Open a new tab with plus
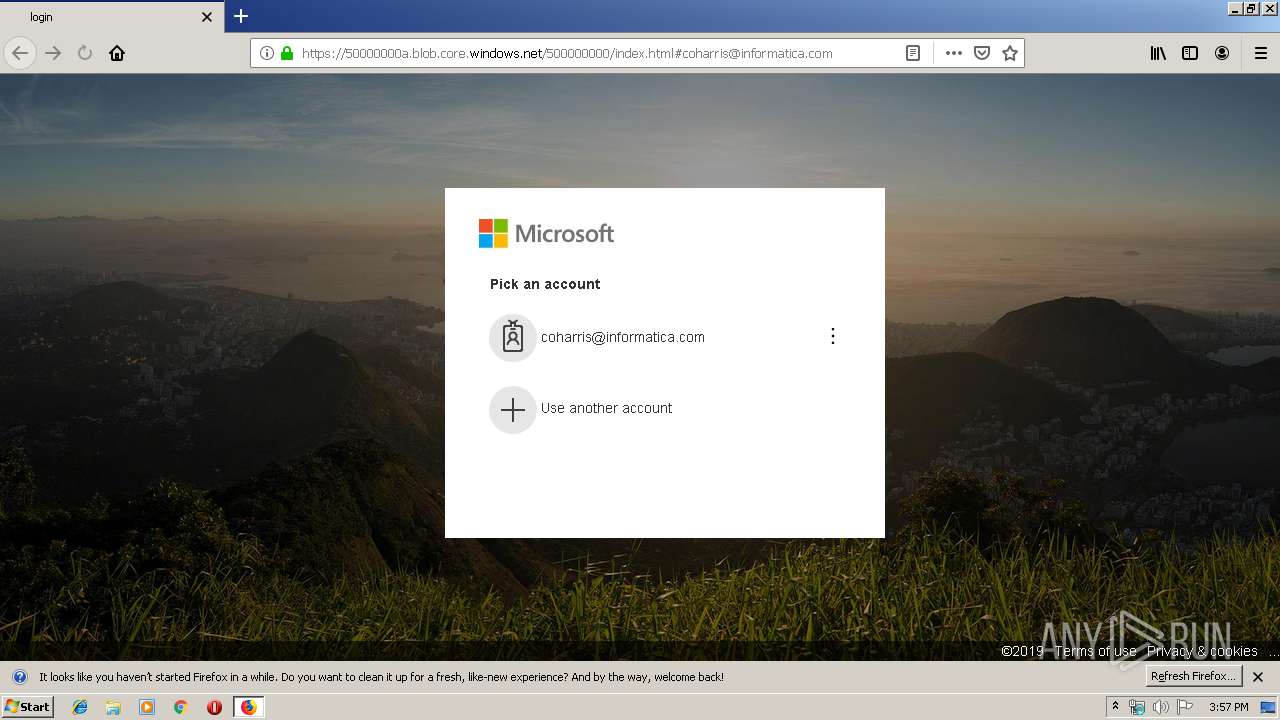The height and width of the screenshot is (720, 1280). point(241,16)
